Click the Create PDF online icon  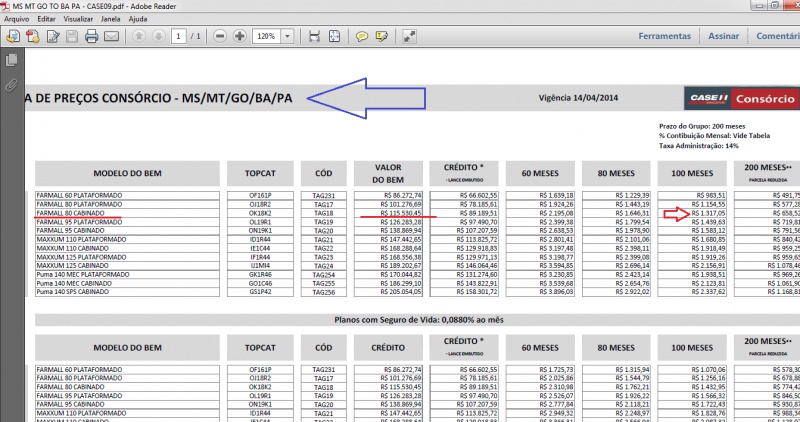(x=33, y=36)
